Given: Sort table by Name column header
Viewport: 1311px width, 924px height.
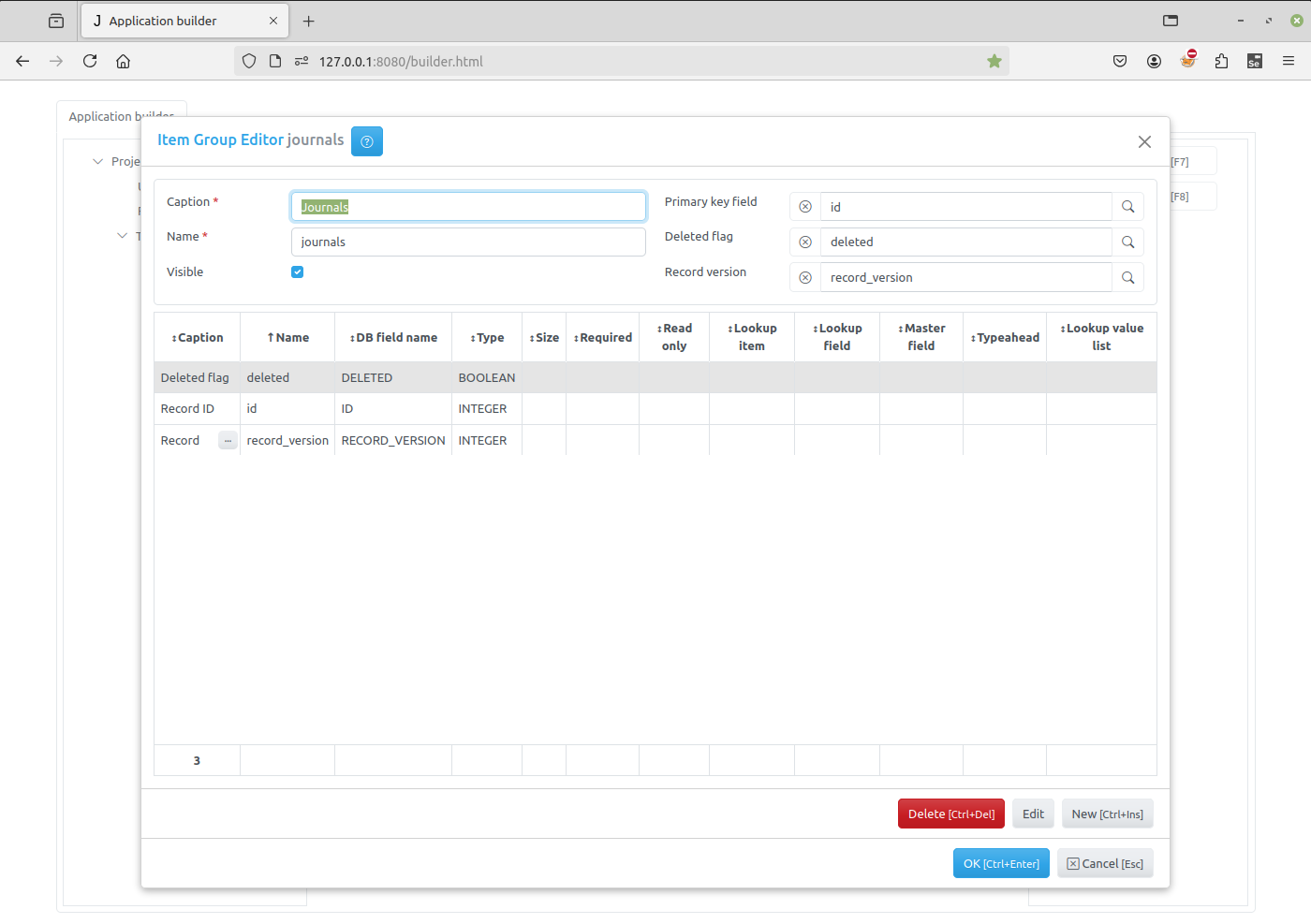Looking at the screenshot, I should pos(287,338).
